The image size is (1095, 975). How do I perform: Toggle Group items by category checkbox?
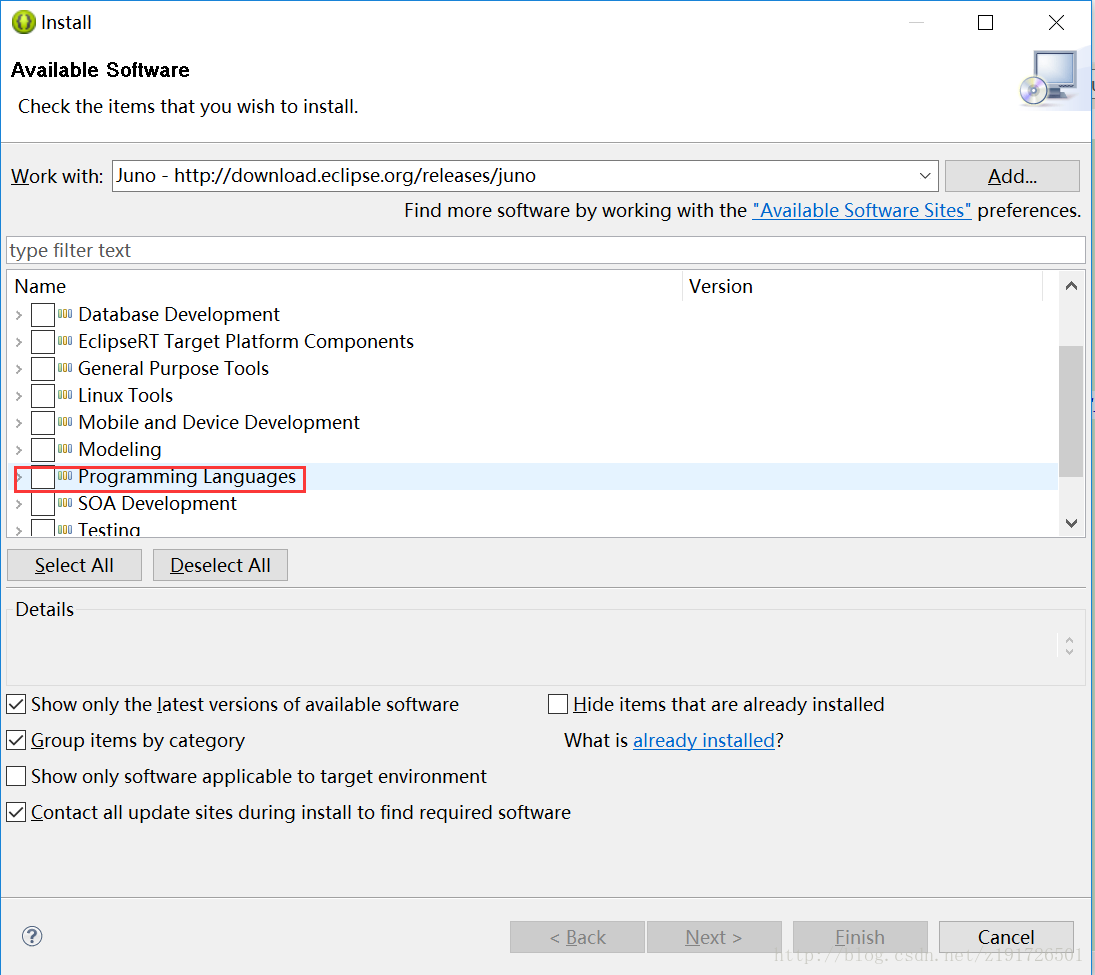pyautogui.click(x=16, y=740)
